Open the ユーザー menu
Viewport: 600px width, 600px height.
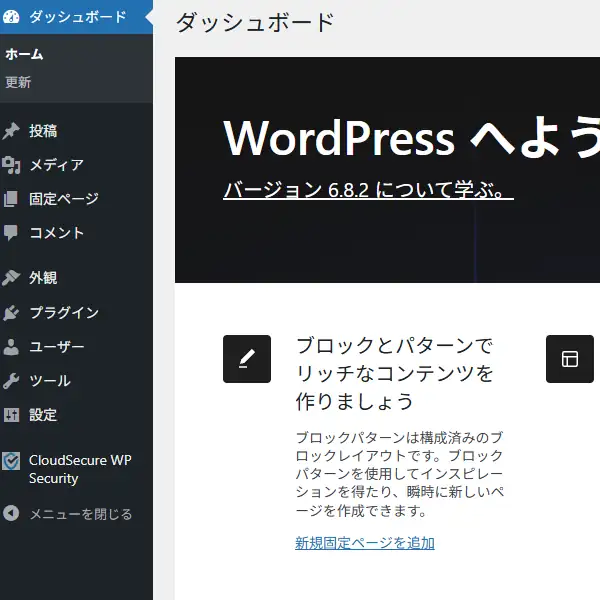(77, 347)
